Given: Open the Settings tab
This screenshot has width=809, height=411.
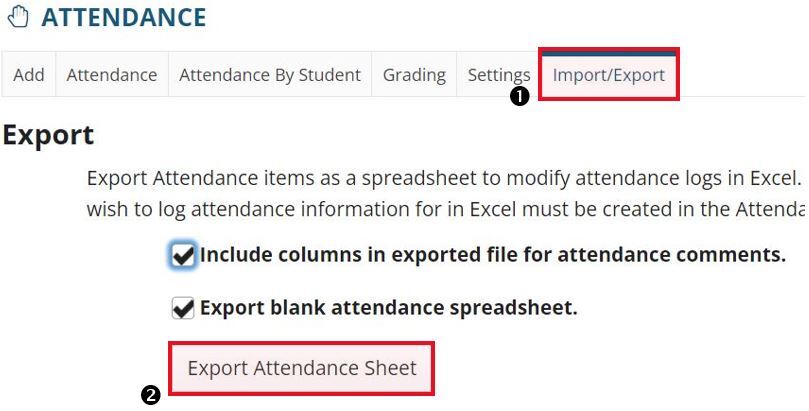Looking at the screenshot, I should pyautogui.click(x=499, y=75).
